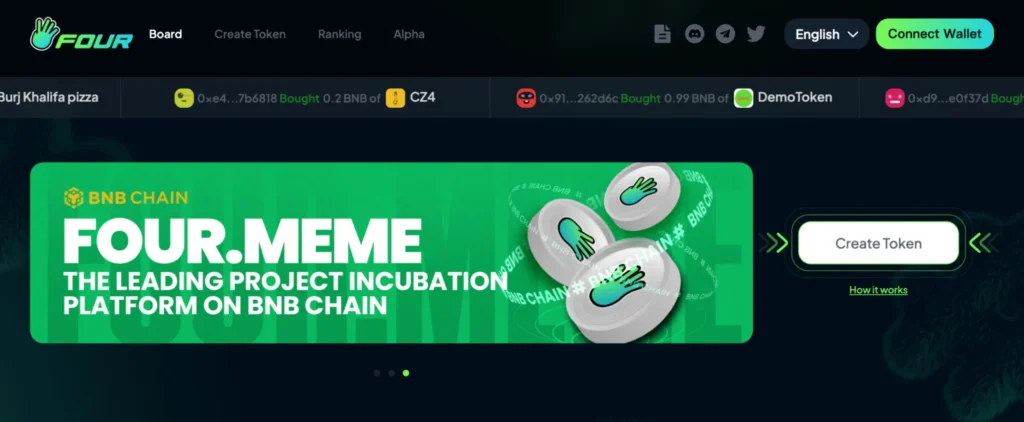Image resolution: width=1024 pixels, height=422 pixels.
Task: Click the FOUR hand logo
Action: click(x=82, y=34)
